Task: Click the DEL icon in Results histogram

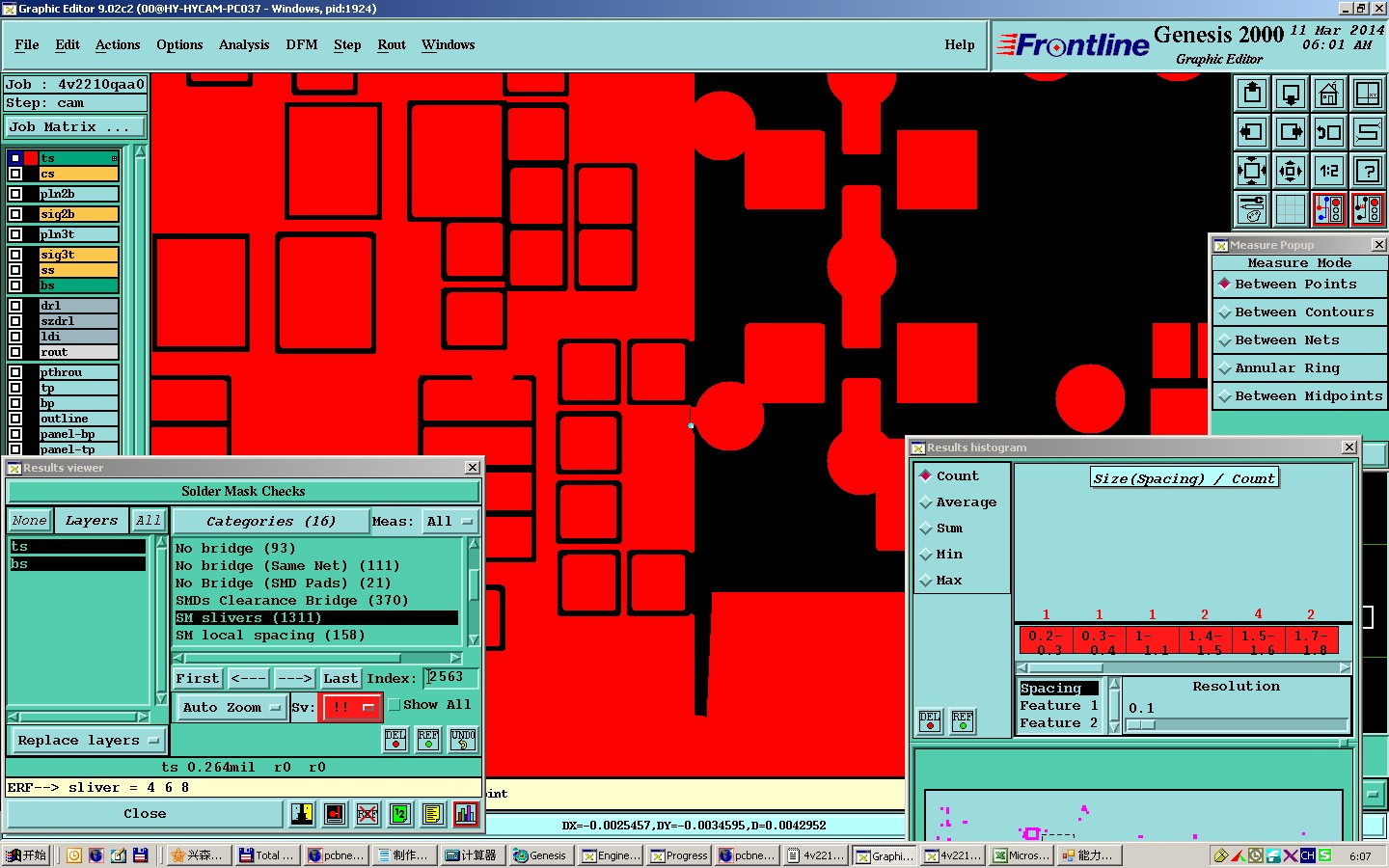Action: pyautogui.click(x=930, y=720)
